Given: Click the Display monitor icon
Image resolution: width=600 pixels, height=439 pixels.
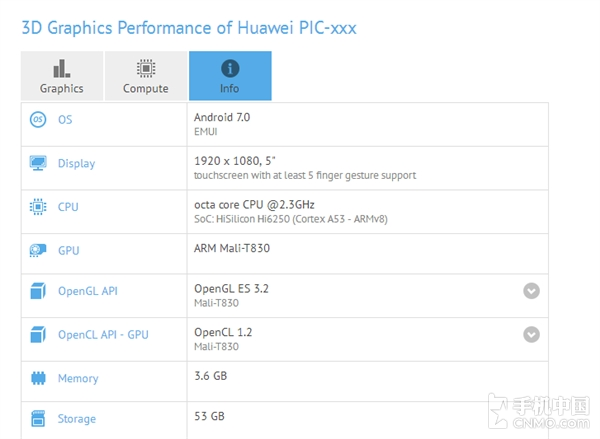Looking at the screenshot, I should point(38,163).
